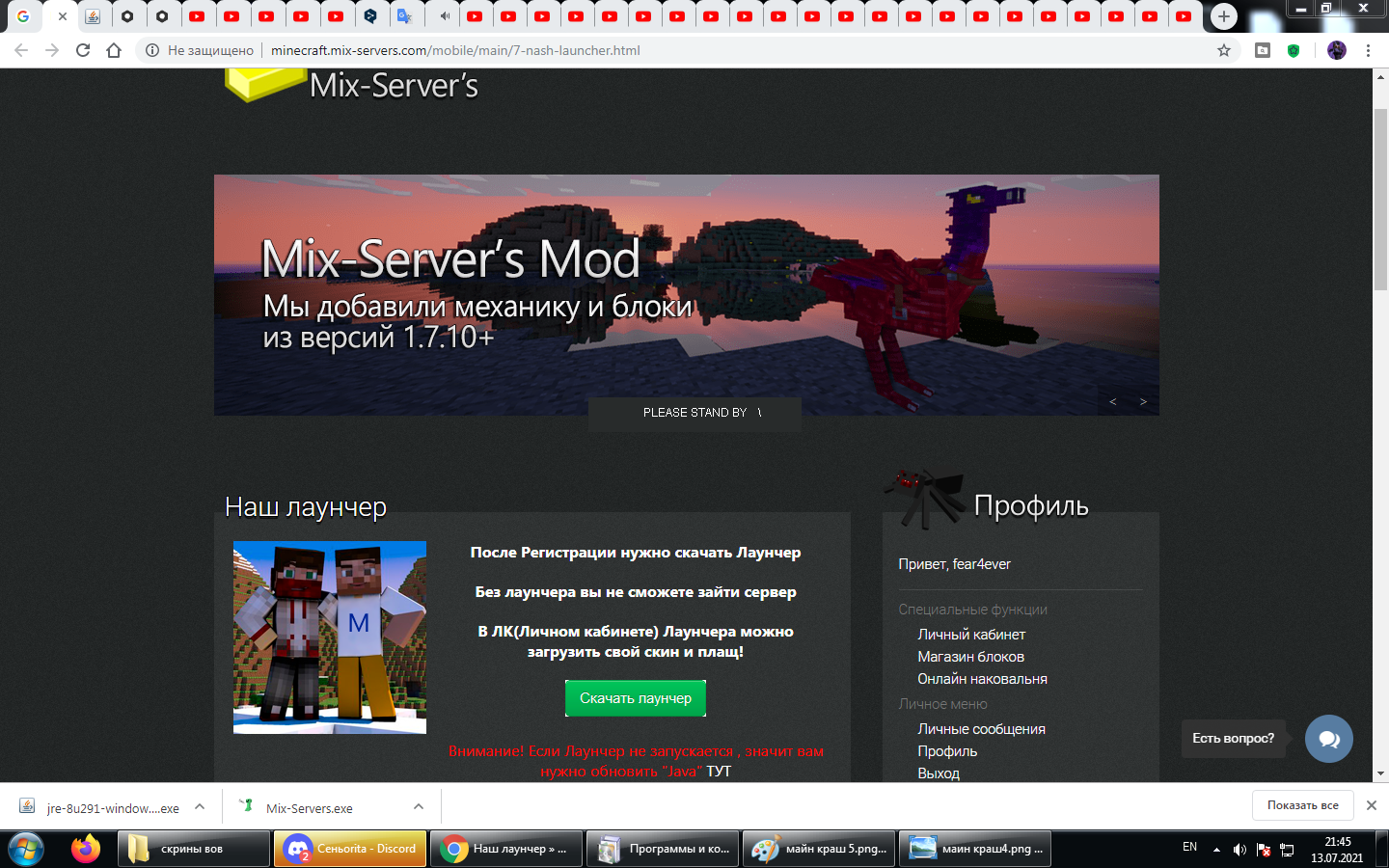Open the Windows Start menu
The image size is (1389, 868).
tap(26, 849)
